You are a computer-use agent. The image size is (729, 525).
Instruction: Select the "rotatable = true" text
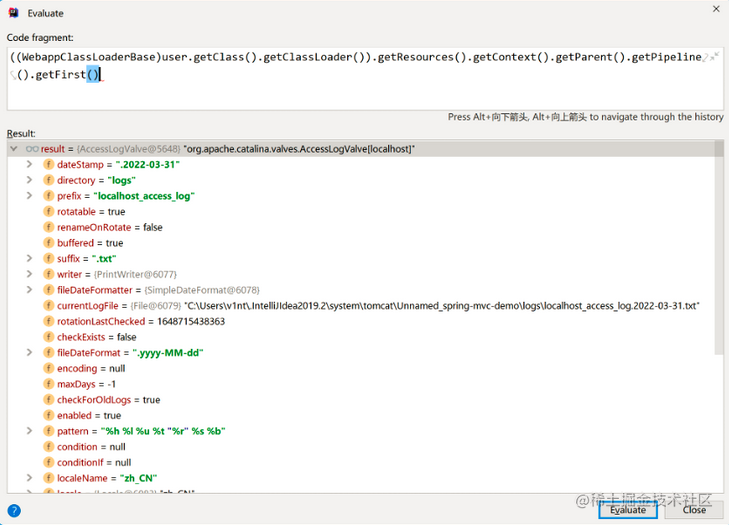91,212
